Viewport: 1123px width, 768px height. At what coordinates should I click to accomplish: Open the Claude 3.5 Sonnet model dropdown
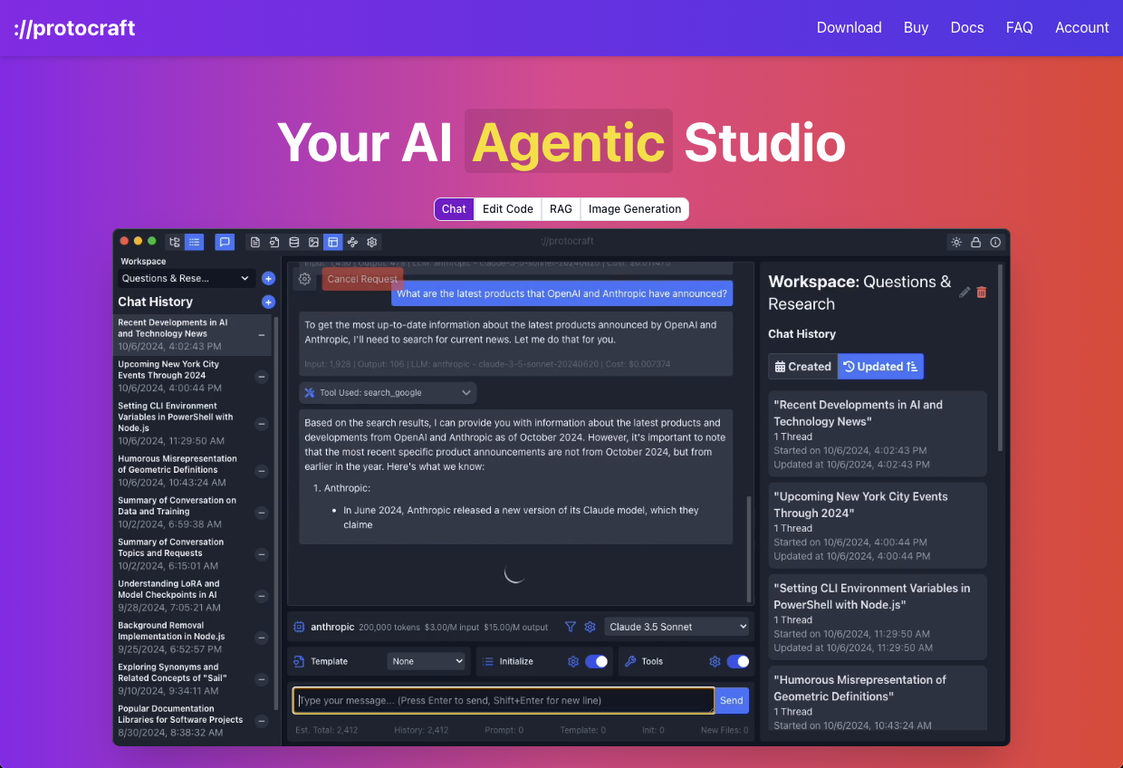677,627
